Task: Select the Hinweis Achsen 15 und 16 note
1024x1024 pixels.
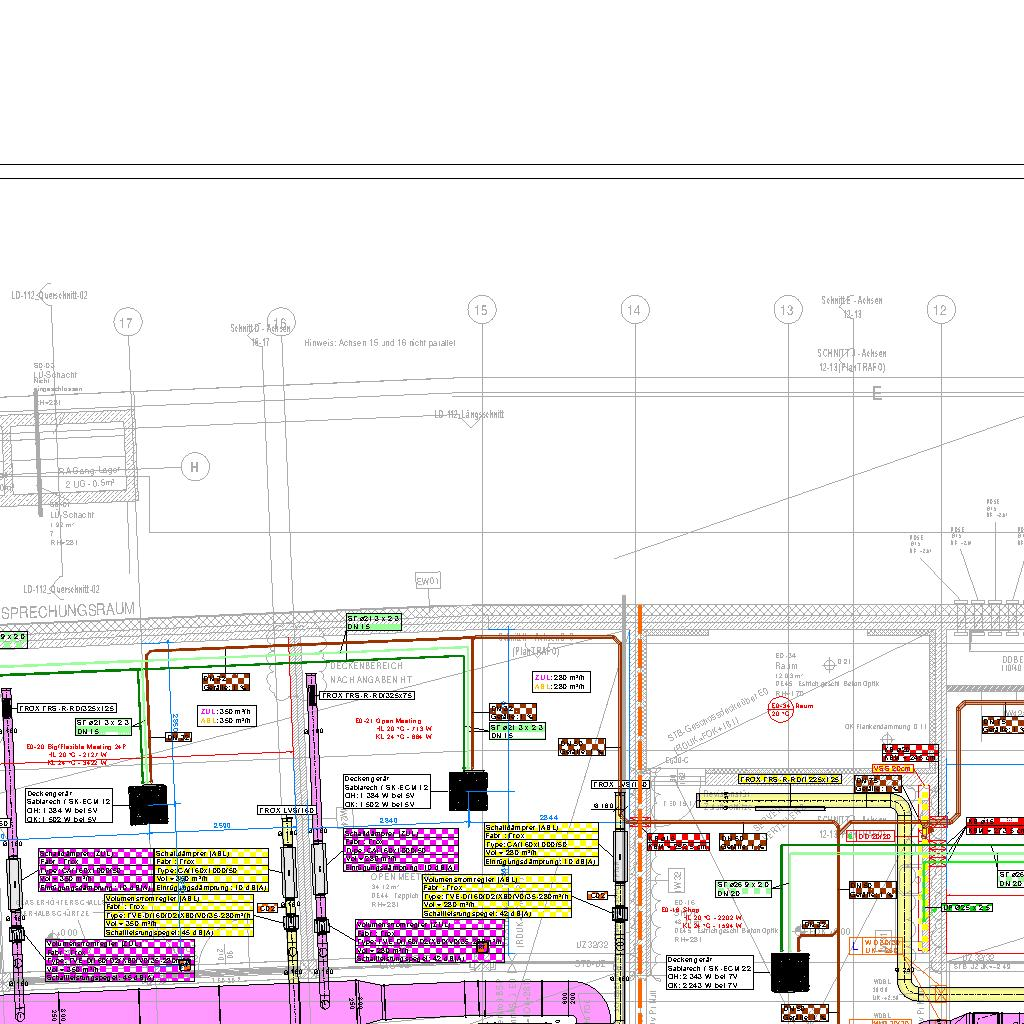Action: [x=380, y=343]
